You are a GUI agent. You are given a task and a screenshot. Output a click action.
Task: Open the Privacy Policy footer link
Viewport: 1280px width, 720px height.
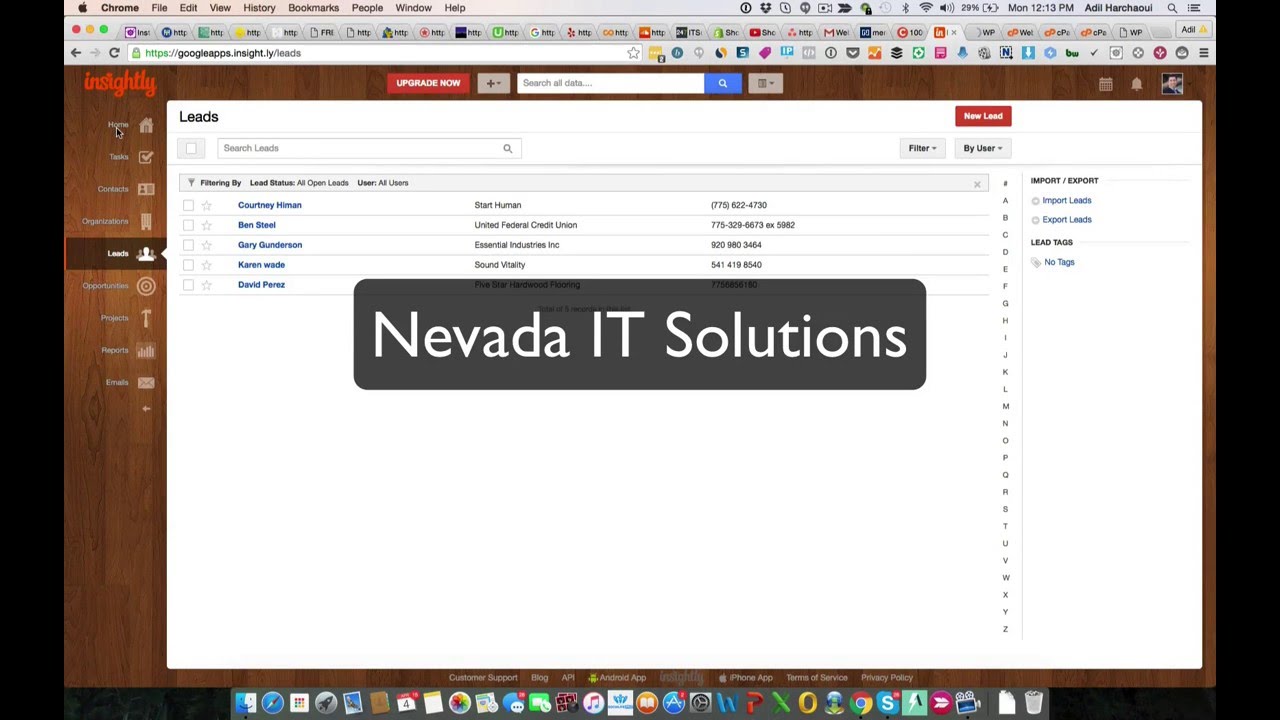[886, 678]
